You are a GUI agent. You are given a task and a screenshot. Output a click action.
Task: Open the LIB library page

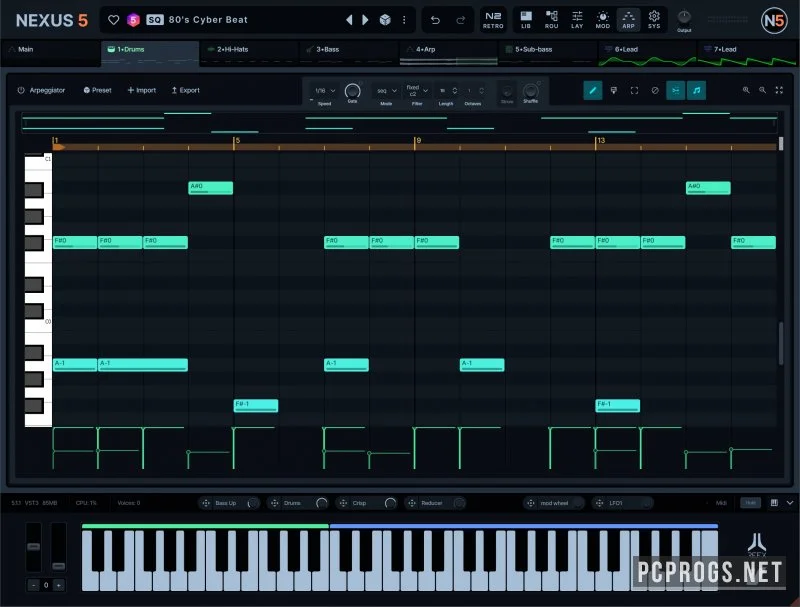pos(526,20)
